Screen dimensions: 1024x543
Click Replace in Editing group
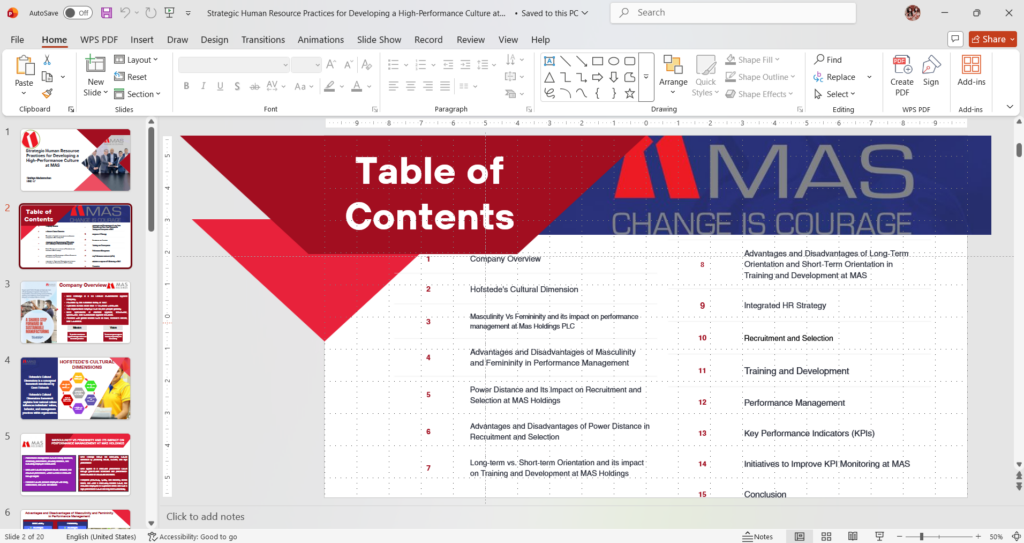(835, 76)
